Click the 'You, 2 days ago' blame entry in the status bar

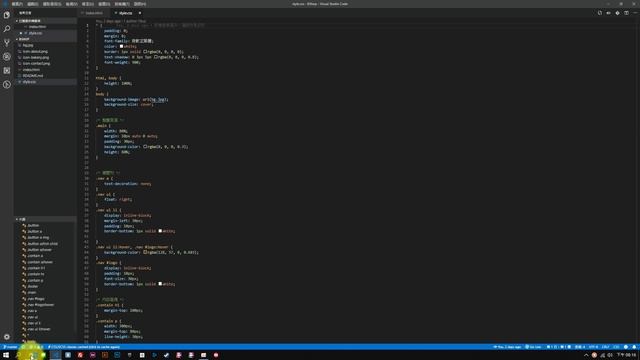tap(507, 347)
